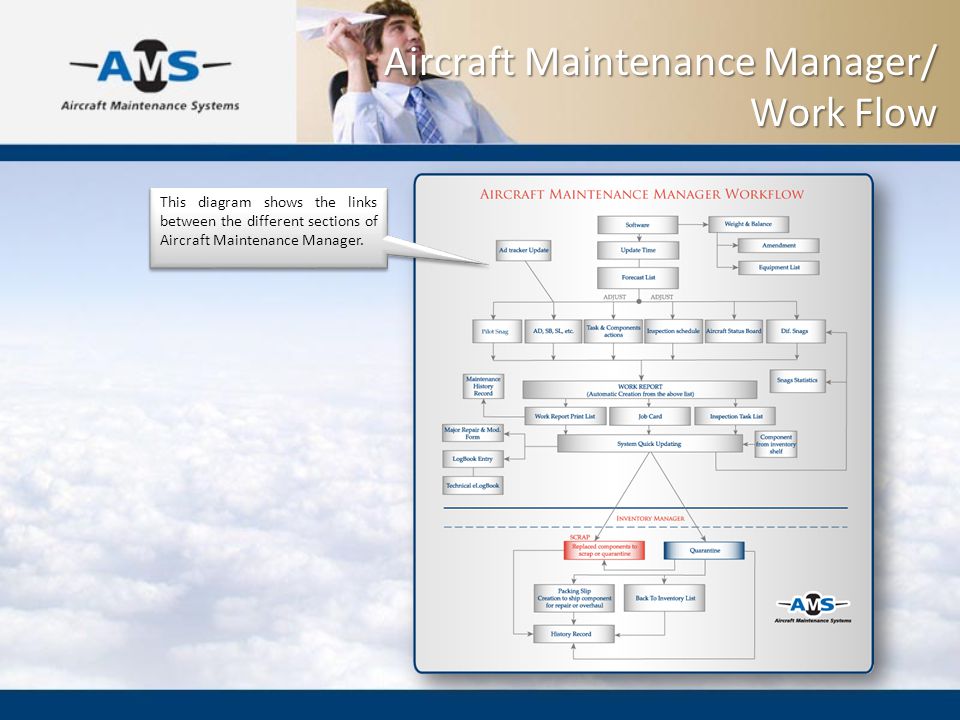960x720 pixels.
Task: Click the left 'ADJUST' label under Forecast List
Action: pos(615,297)
